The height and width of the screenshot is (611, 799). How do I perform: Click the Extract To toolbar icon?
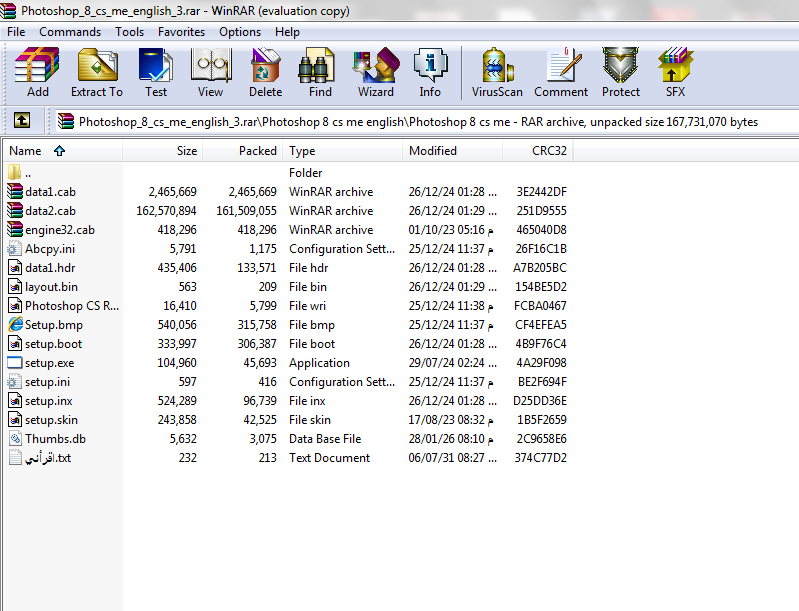(97, 72)
